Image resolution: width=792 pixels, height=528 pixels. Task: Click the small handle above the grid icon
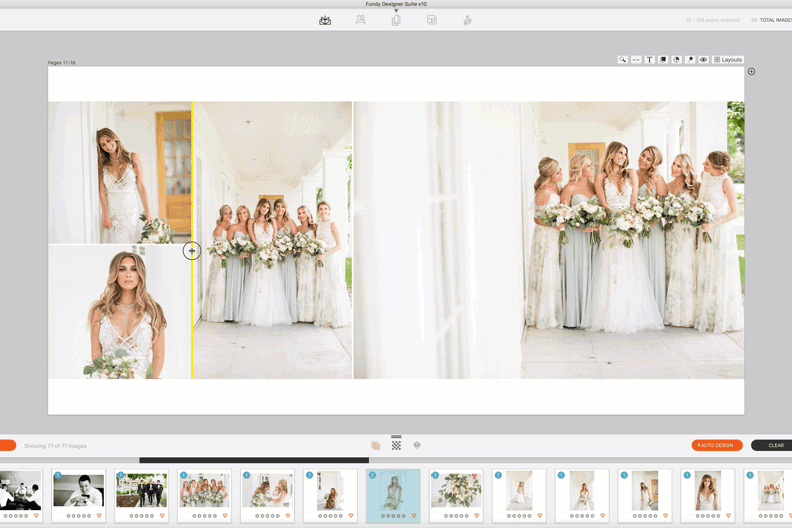[397, 436]
